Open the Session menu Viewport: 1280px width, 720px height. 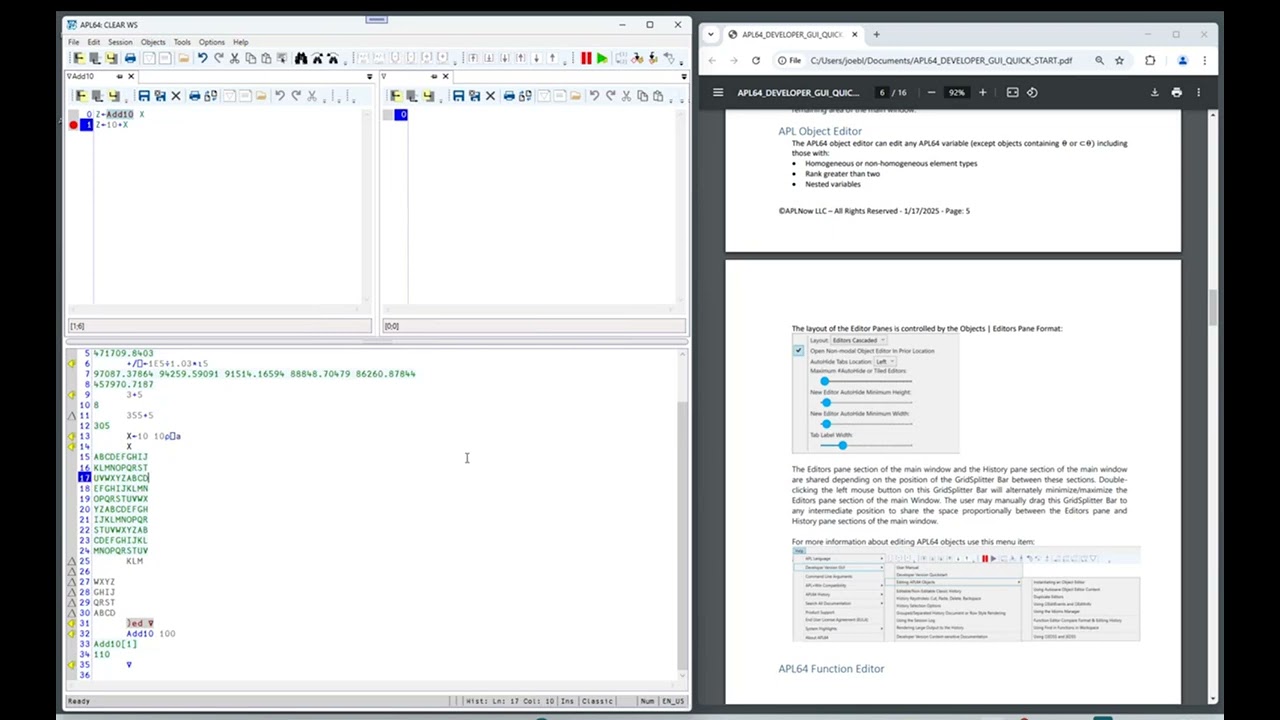point(120,42)
